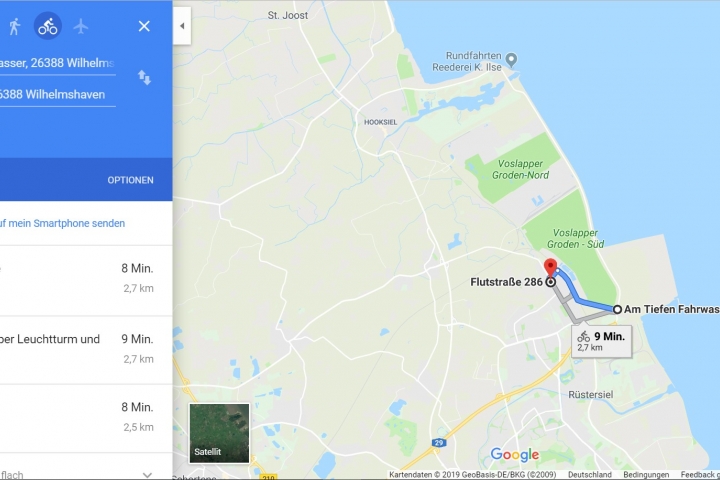The width and height of the screenshot is (720, 480).
Task: Open the OPTIONEN route options
Action: click(x=130, y=180)
